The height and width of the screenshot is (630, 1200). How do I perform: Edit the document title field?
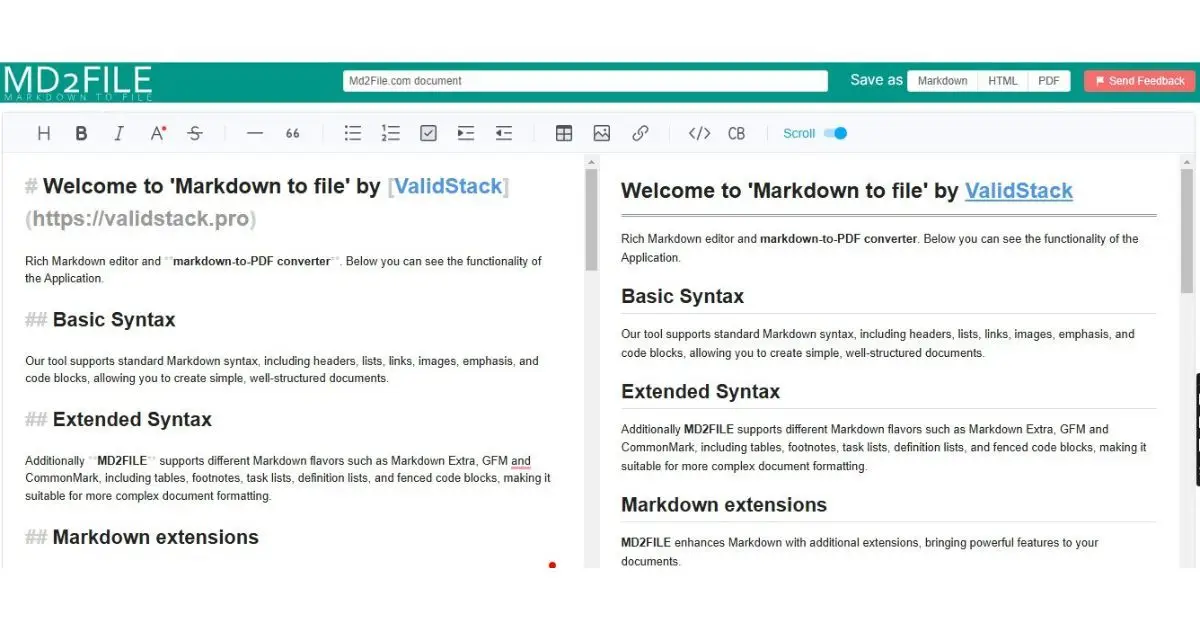[x=587, y=80]
